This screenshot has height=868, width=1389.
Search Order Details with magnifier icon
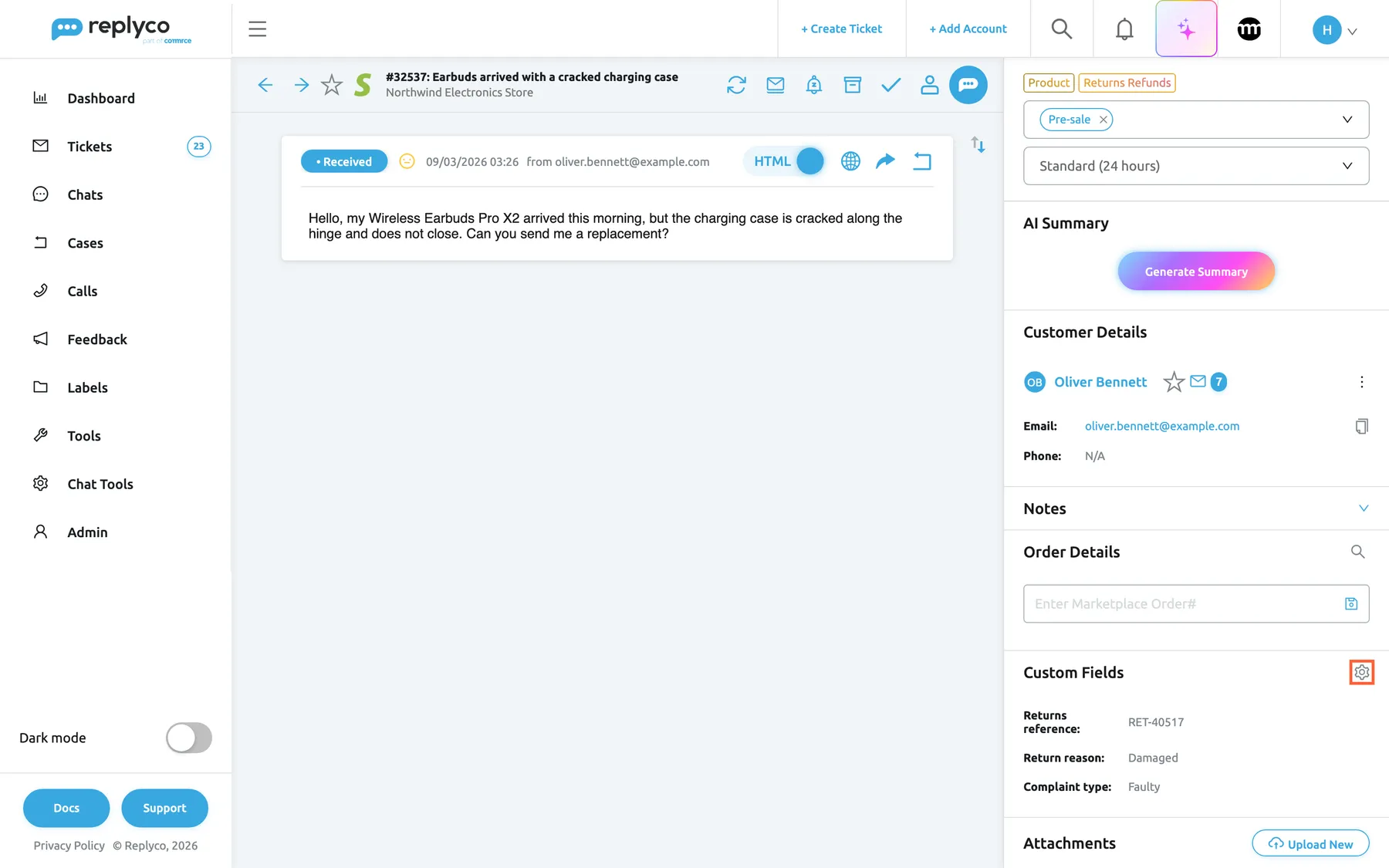pyautogui.click(x=1358, y=552)
